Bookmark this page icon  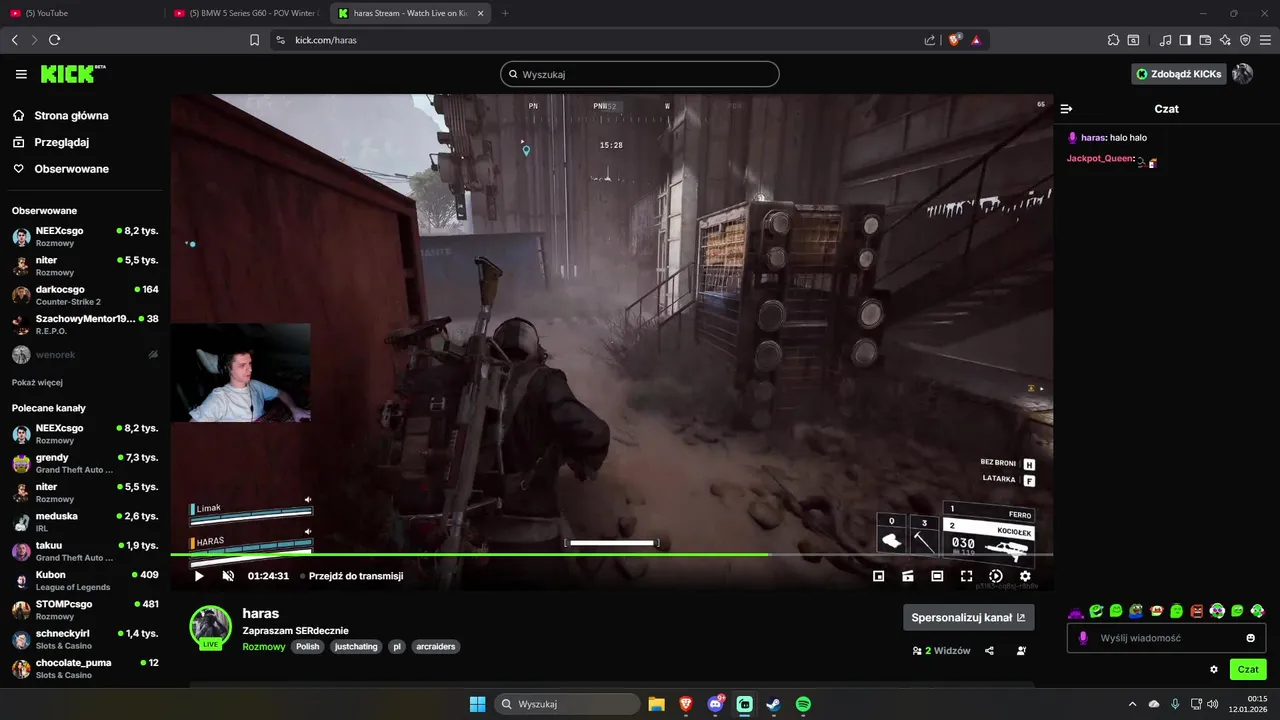pyautogui.click(x=254, y=40)
